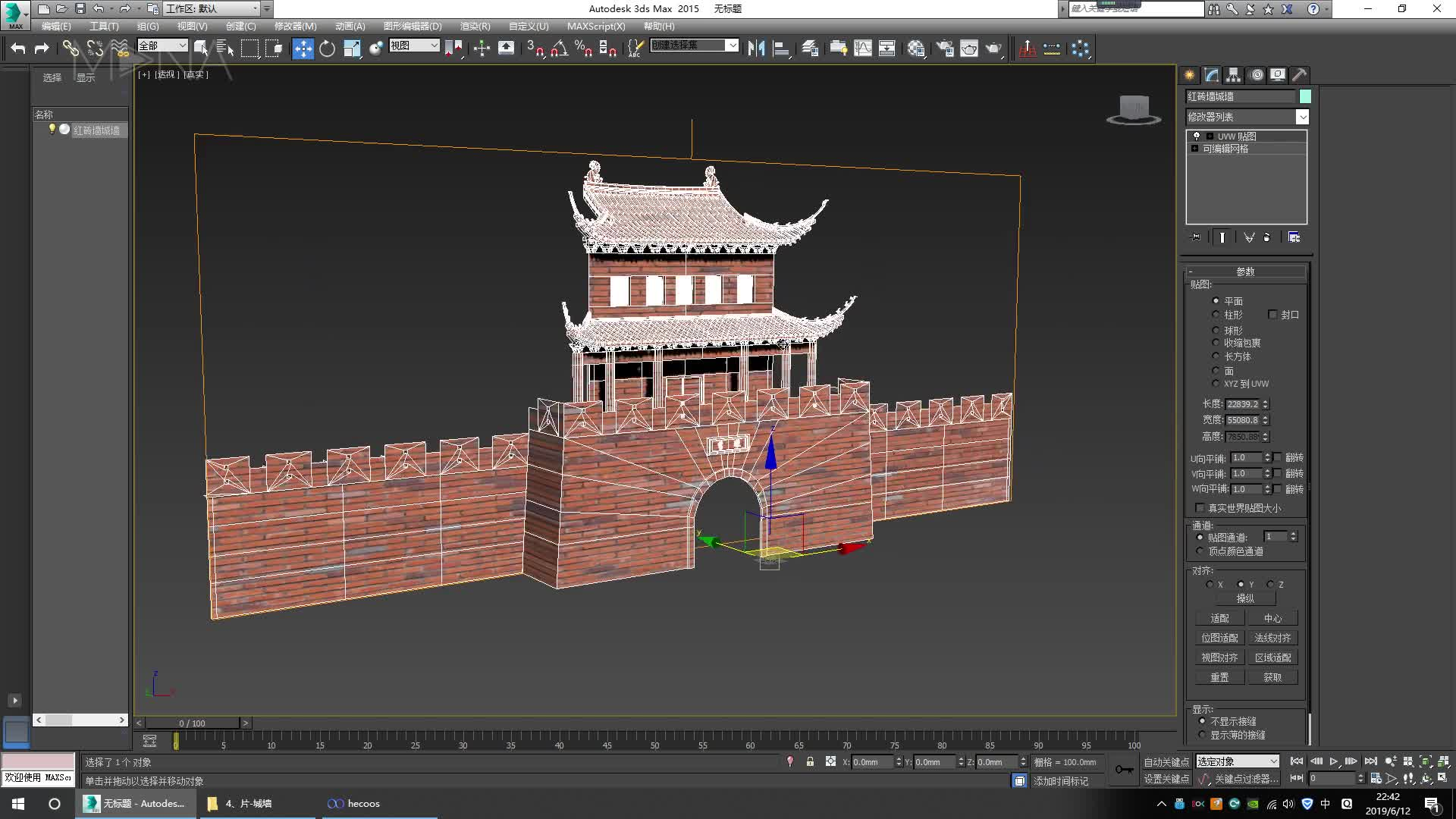Choose the X alignment axis radio button
1456x819 pixels.
pyautogui.click(x=1210, y=585)
